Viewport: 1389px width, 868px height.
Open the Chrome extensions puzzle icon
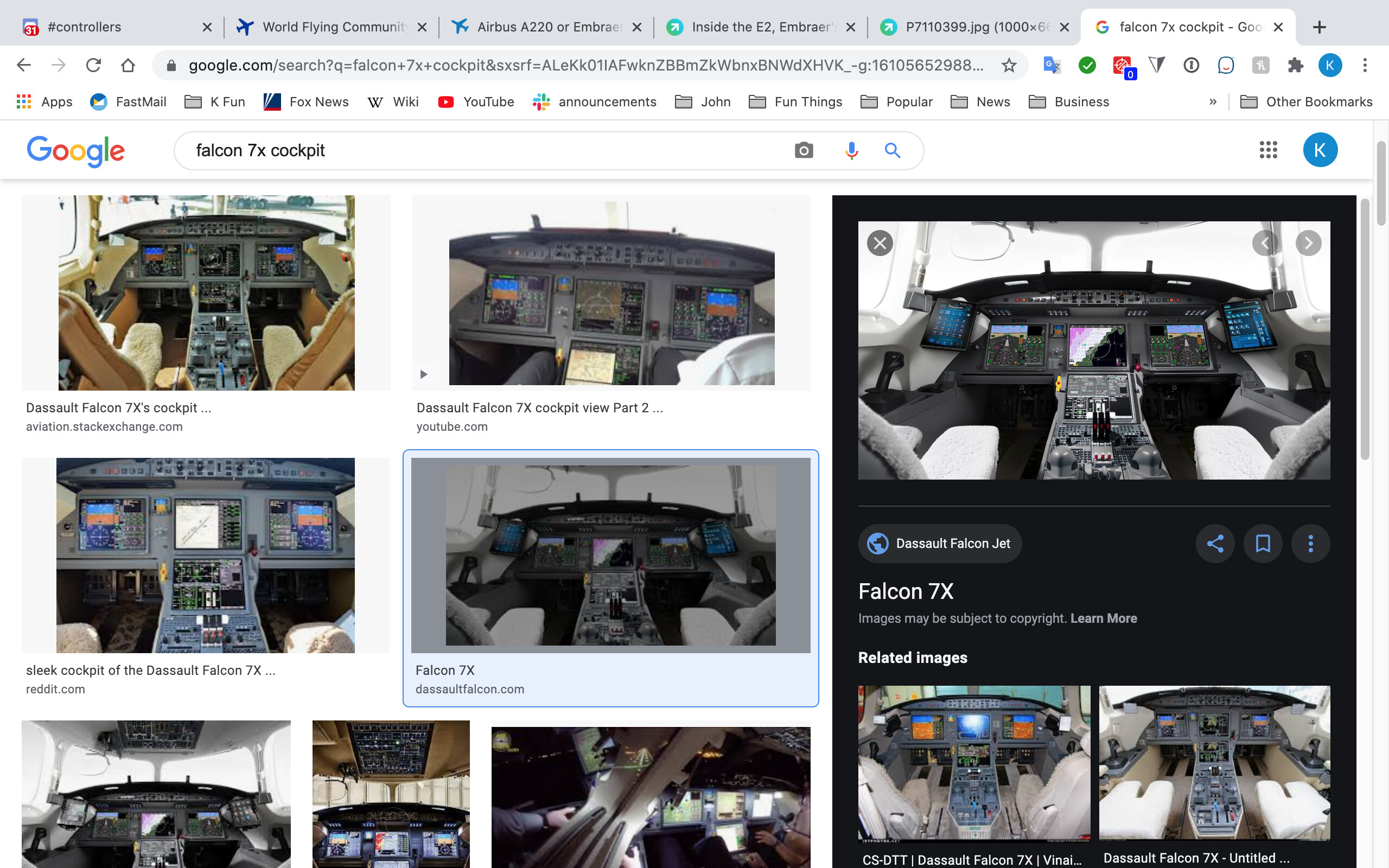pyautogui.click(x=1295, y=66)
